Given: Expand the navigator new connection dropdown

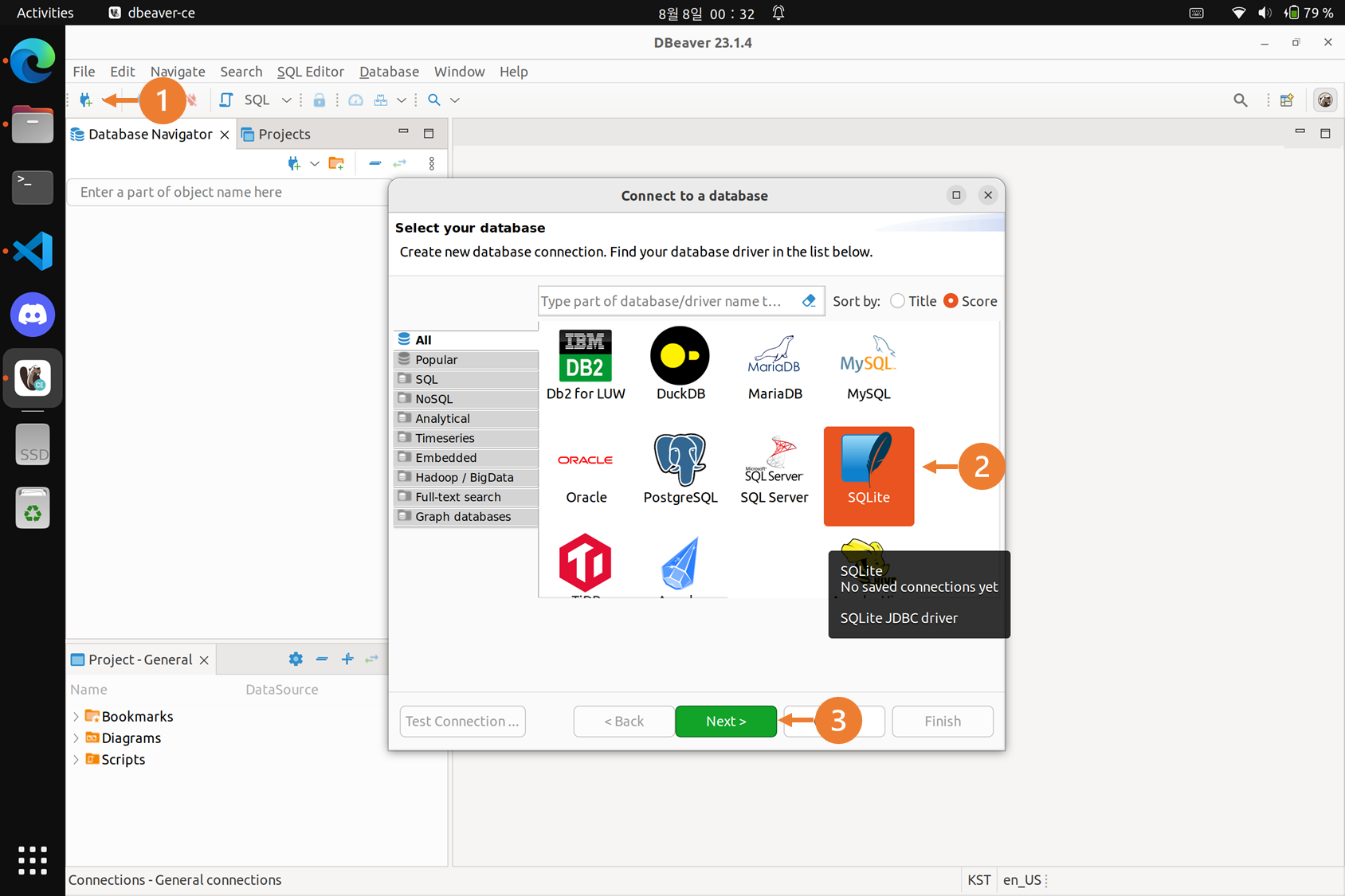Looking at the screenshot, I should pyautogui.click(x=315, y=163).
